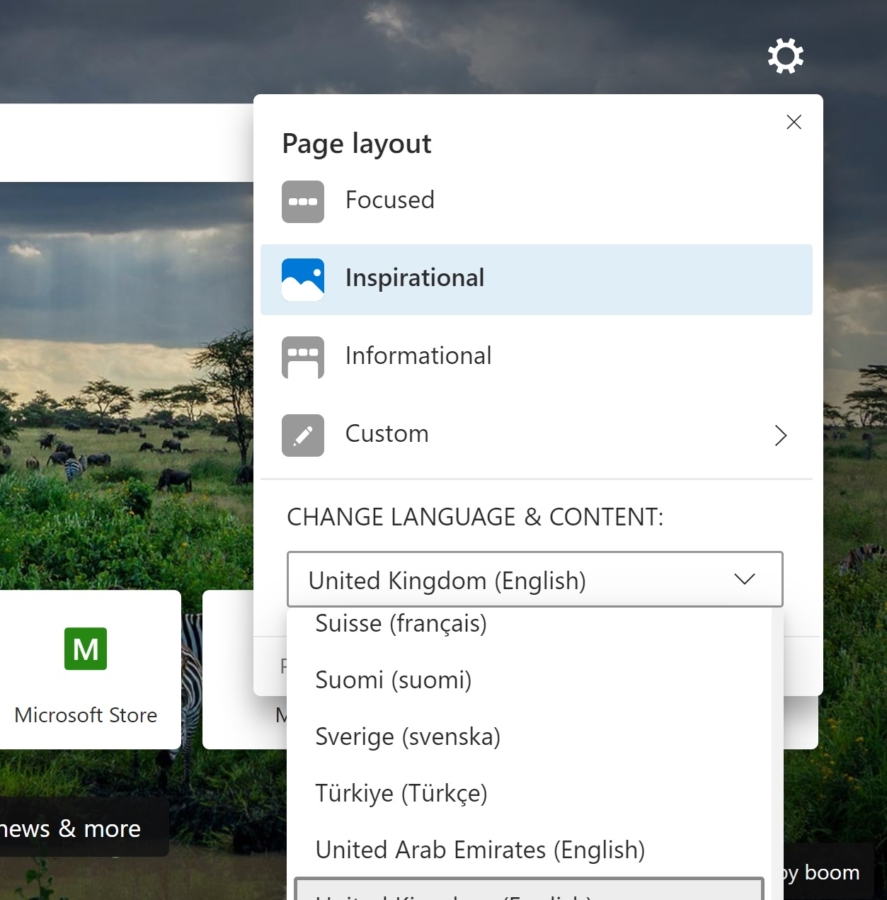The height and width of the screenshot is (900, 887).
Task: Pick United Arab Emirates (English) option
Action: [x=480, y=850]
